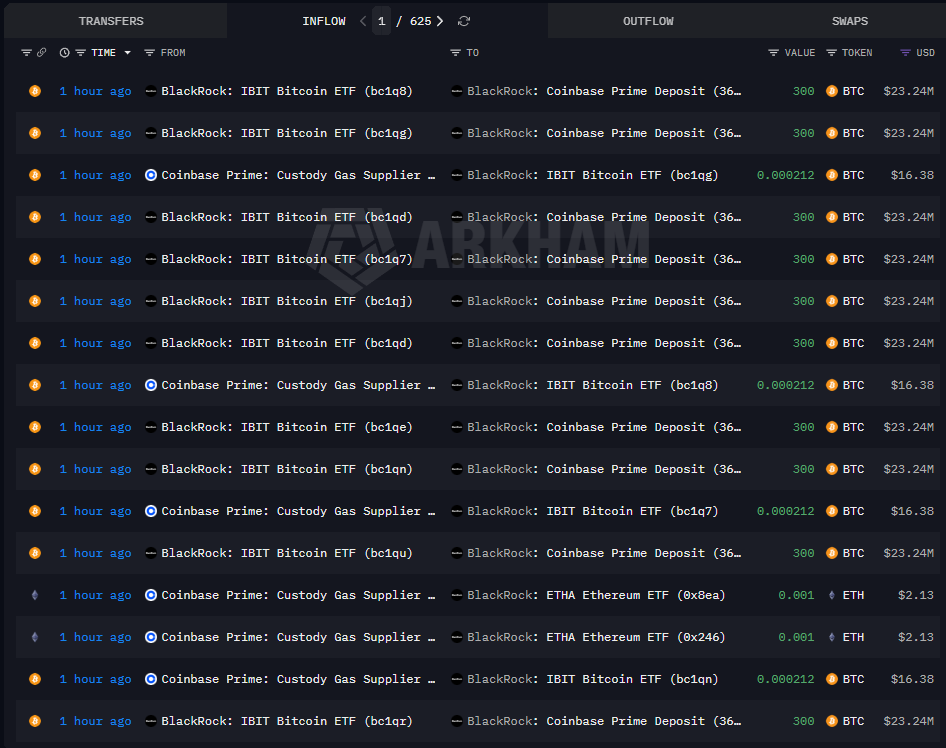Open recipient BlackRock IBIT Bitcoin ETF (bc1q7)
The image size is (946, 748).
click(x=592, y=511)
